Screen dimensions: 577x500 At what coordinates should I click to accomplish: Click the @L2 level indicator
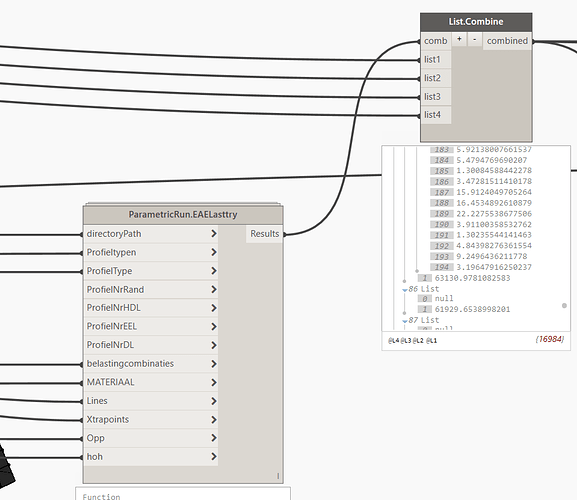pyautogui.click(x=418, y=341)
